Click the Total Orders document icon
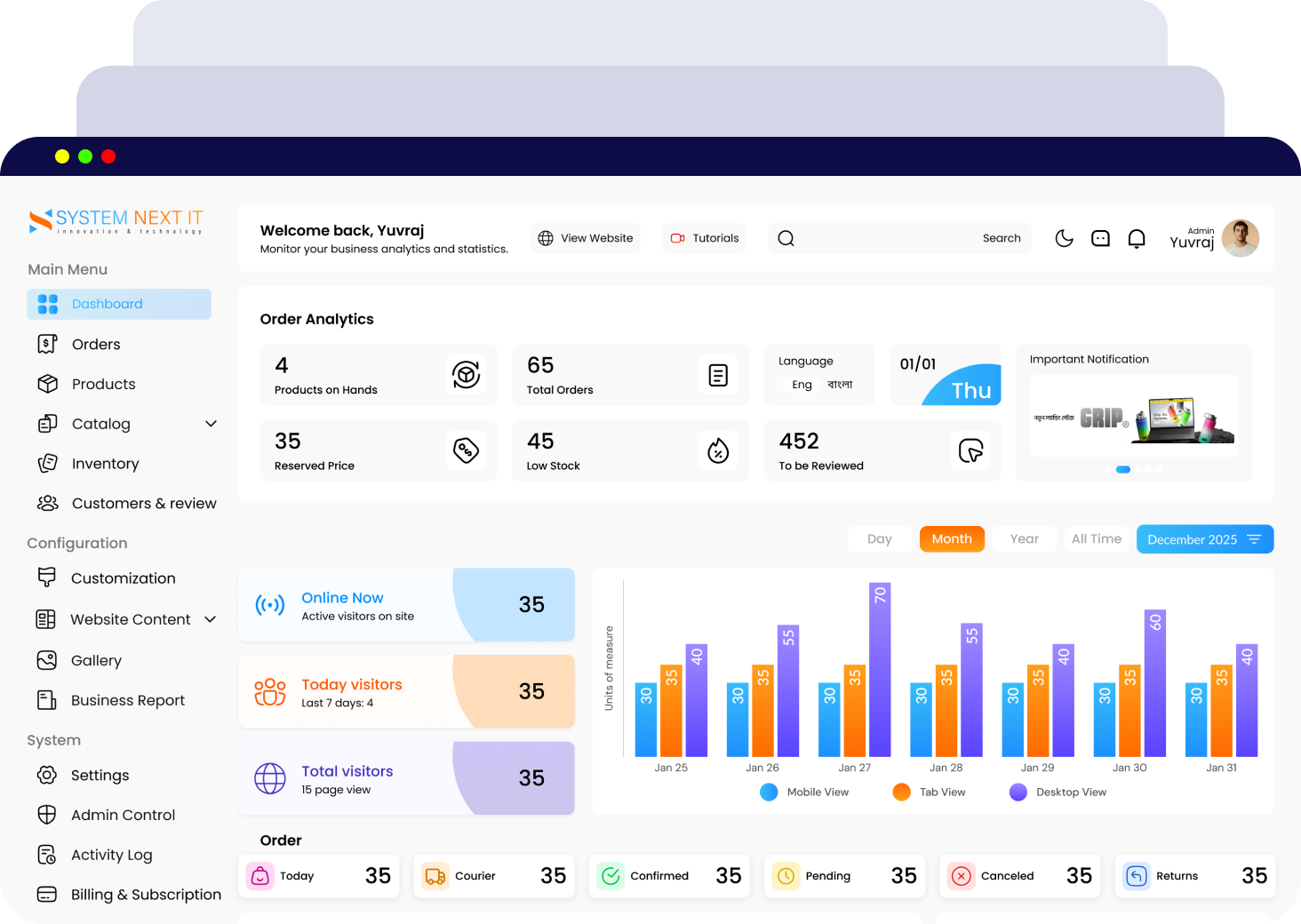 click(x=718, y=375)
